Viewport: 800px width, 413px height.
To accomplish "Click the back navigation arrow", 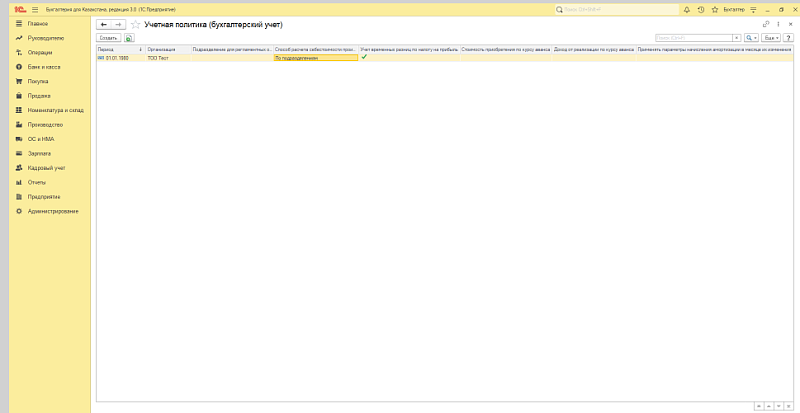I will tap(103, 23).
